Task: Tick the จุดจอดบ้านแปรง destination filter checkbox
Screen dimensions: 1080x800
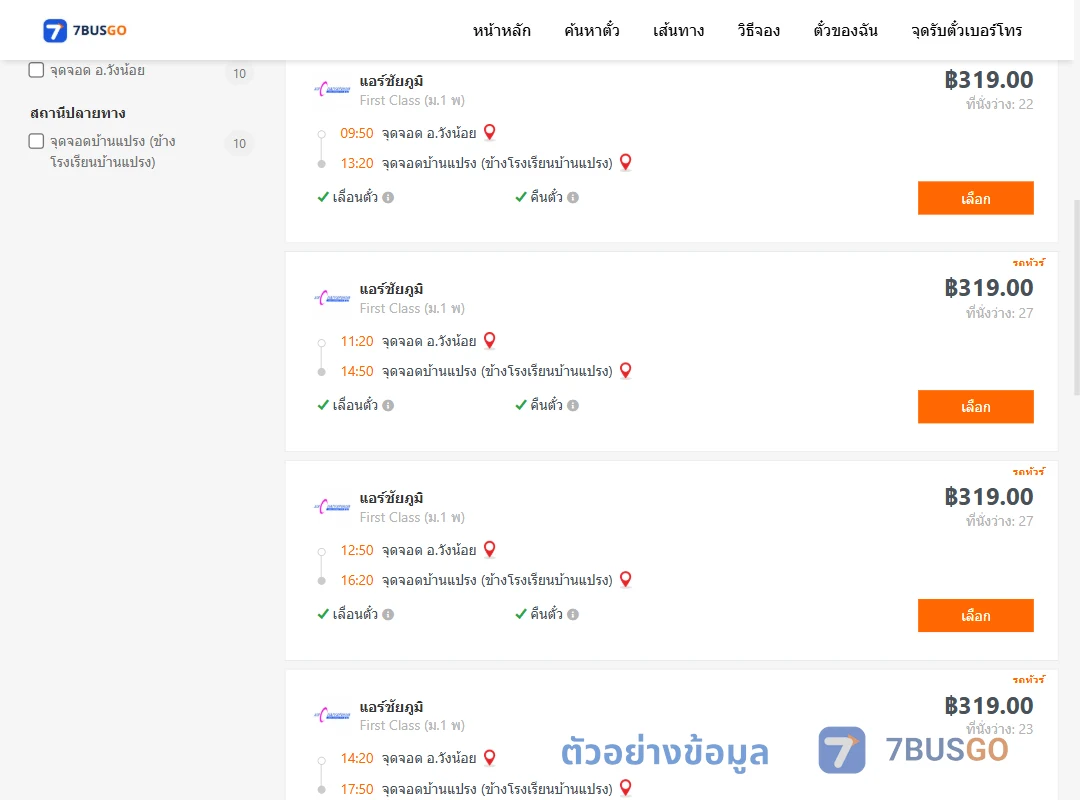Action: pyautogui.click(x=37, y=141)
